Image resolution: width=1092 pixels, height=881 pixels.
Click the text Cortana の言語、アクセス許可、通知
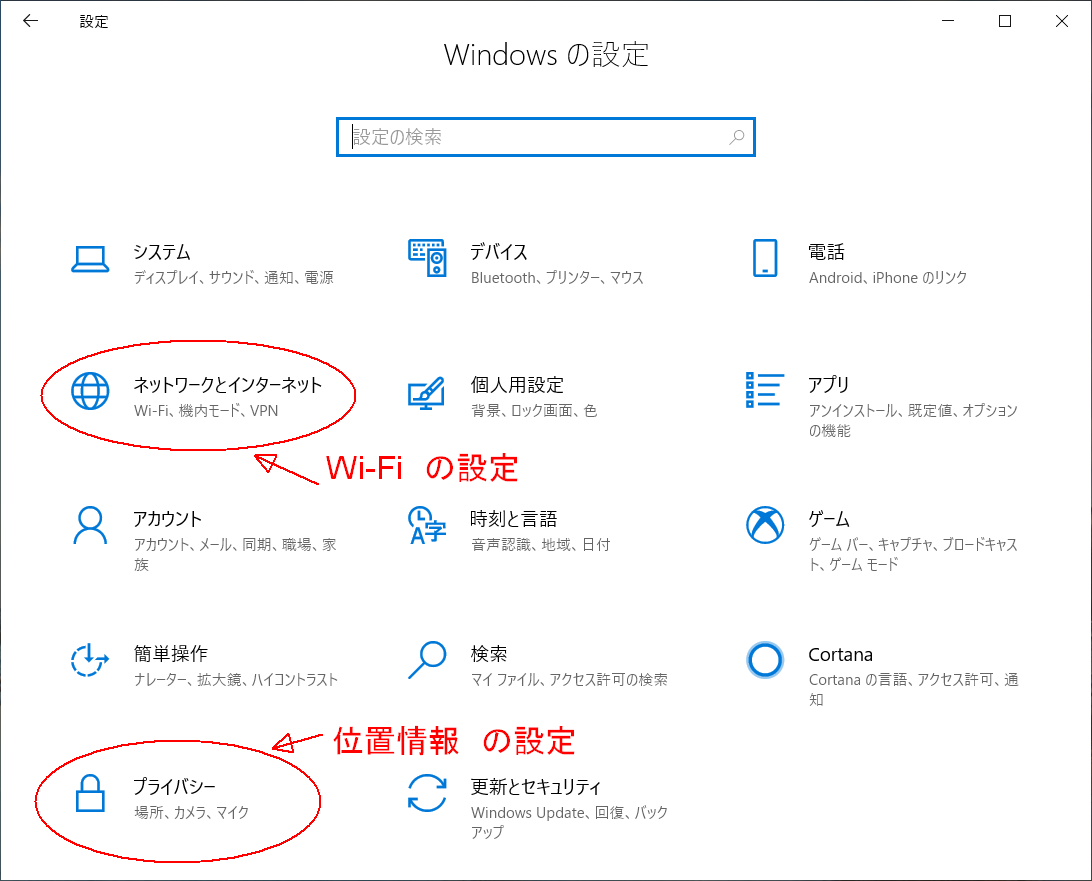pos(914,689)
